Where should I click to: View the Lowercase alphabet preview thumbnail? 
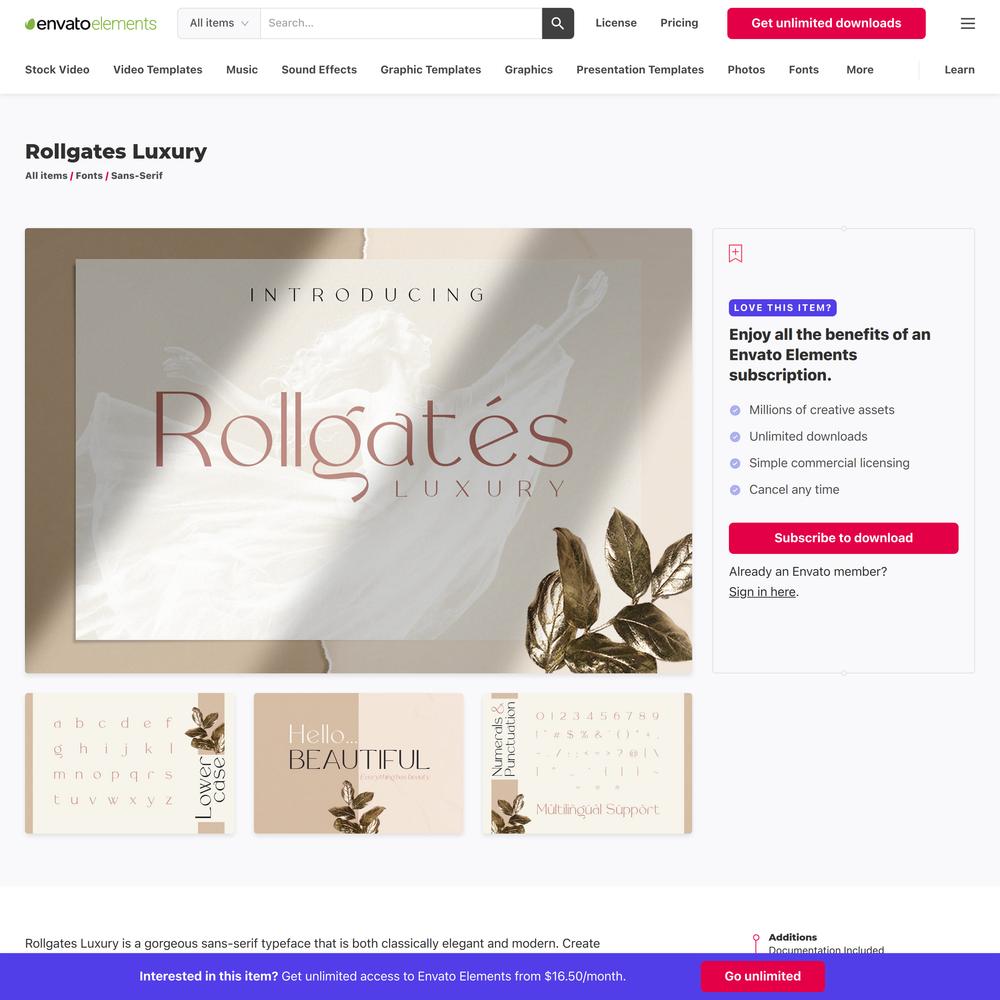[x=129, y=763]
